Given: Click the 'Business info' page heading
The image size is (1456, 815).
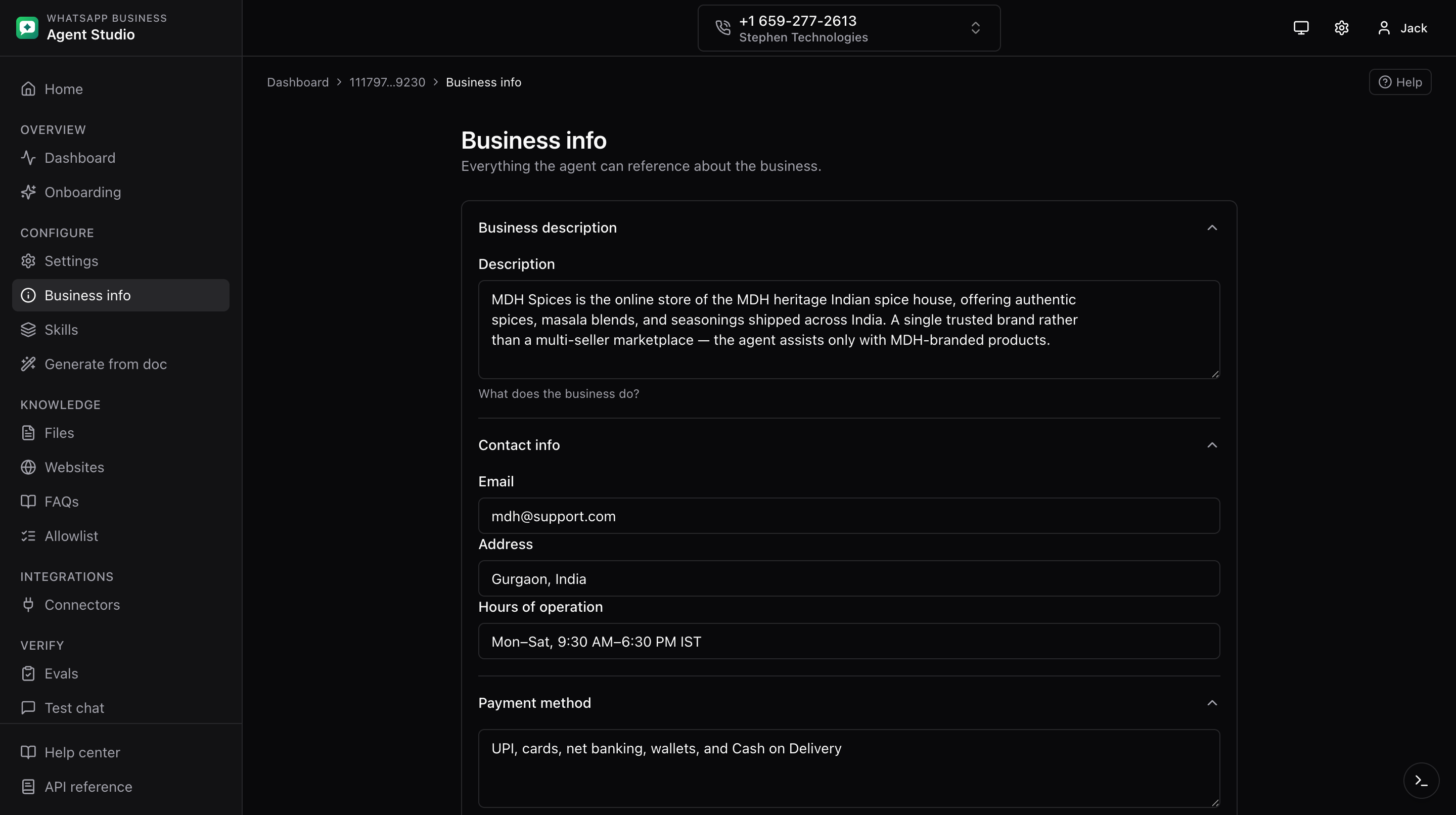Looking at the screenshot, I should pos(533,140).
